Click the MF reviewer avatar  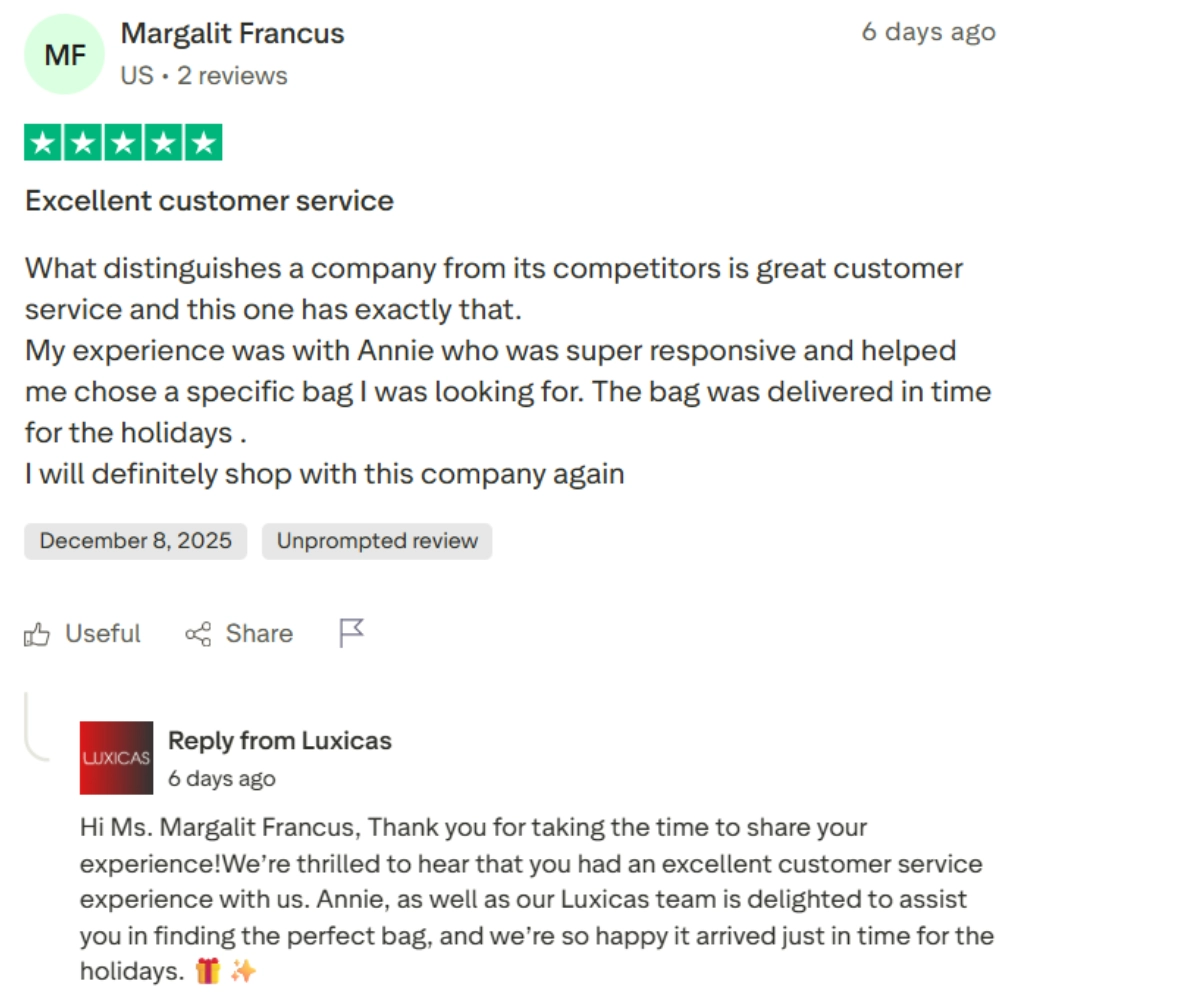point(65,55)
